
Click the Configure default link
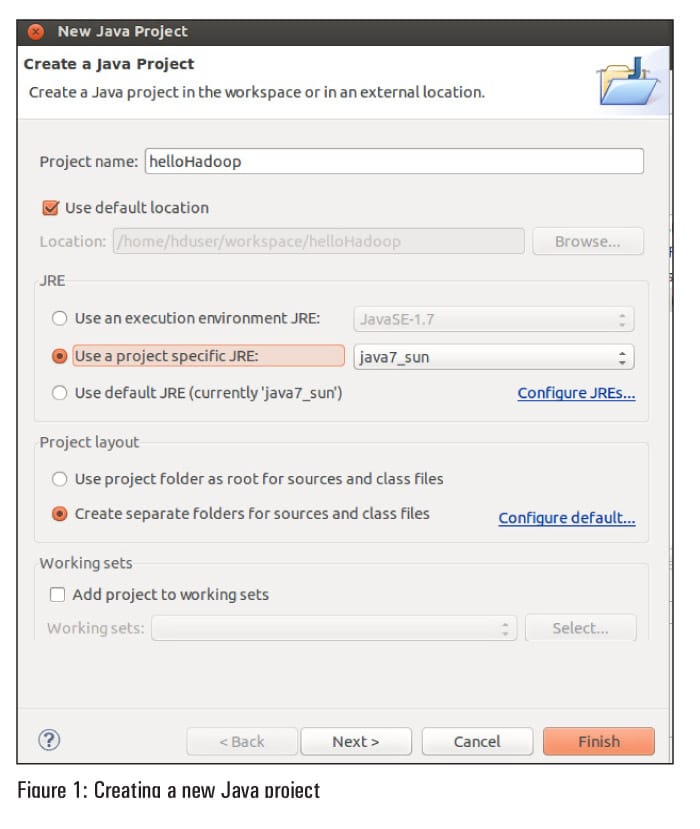tap(567, 518)
